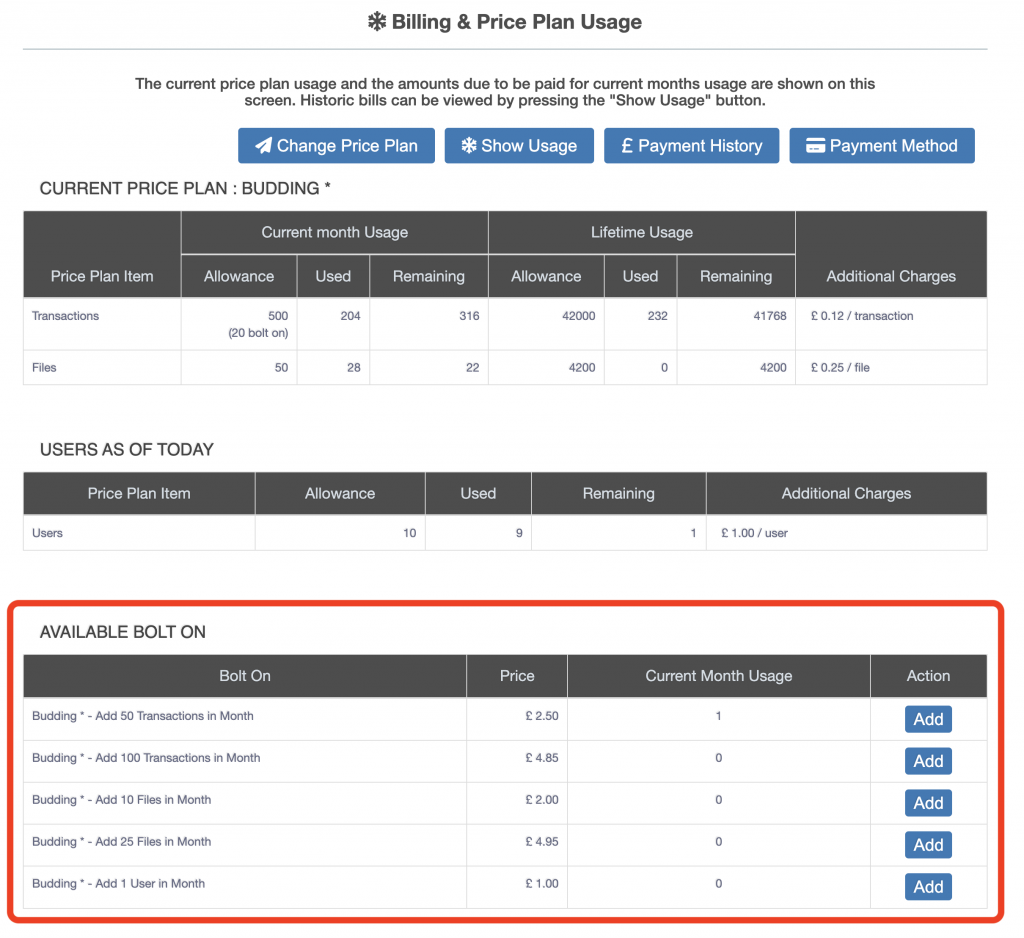The width and height of the screenshot is (1024, 938).
Task: Click the paper plane icon on Change Price Plan
Action: [263, 146]
